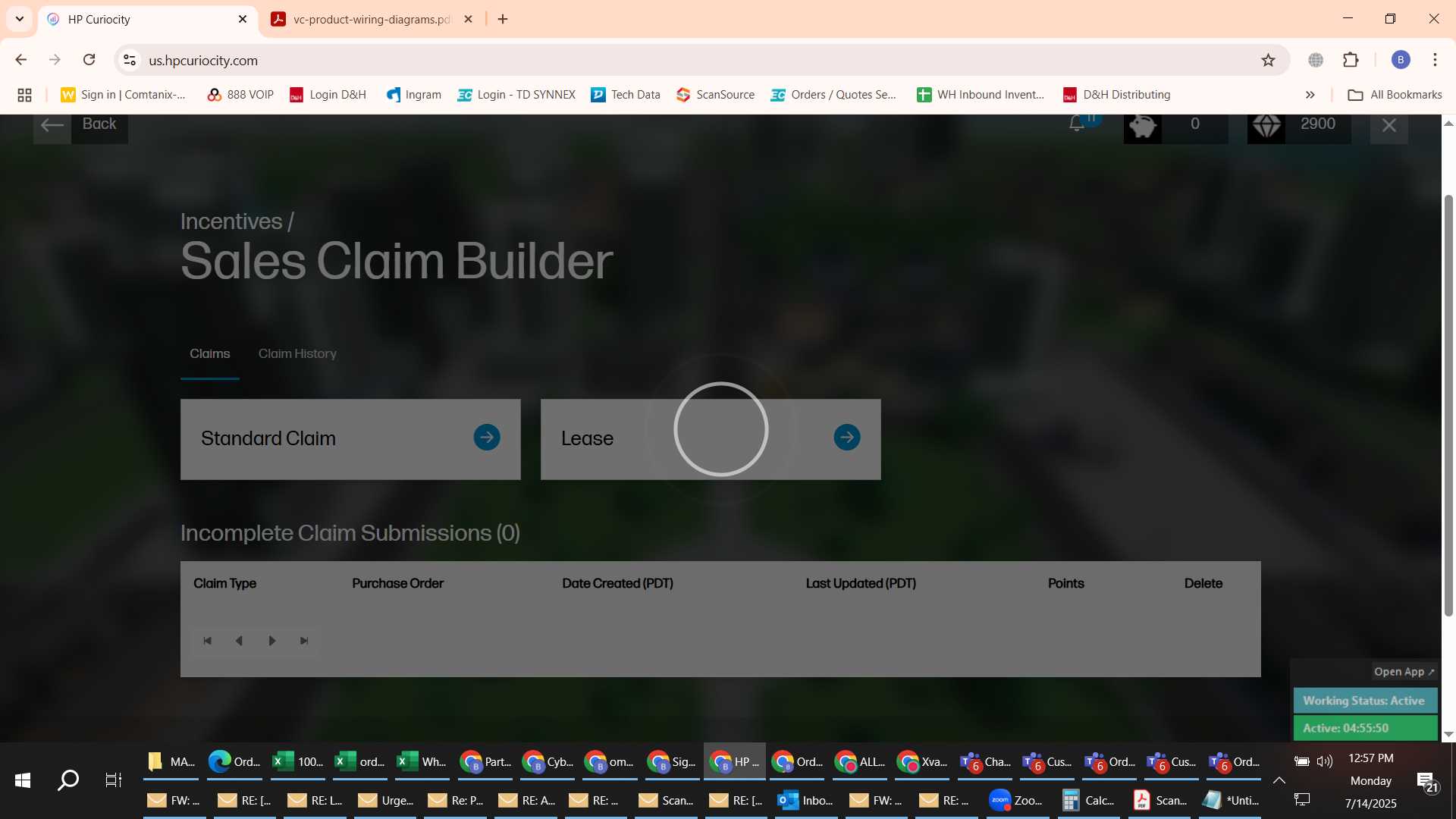This screenshot has height=819, width=1456.
Task: Click the Working Status: Active indicator
Action: [1364, 701]
